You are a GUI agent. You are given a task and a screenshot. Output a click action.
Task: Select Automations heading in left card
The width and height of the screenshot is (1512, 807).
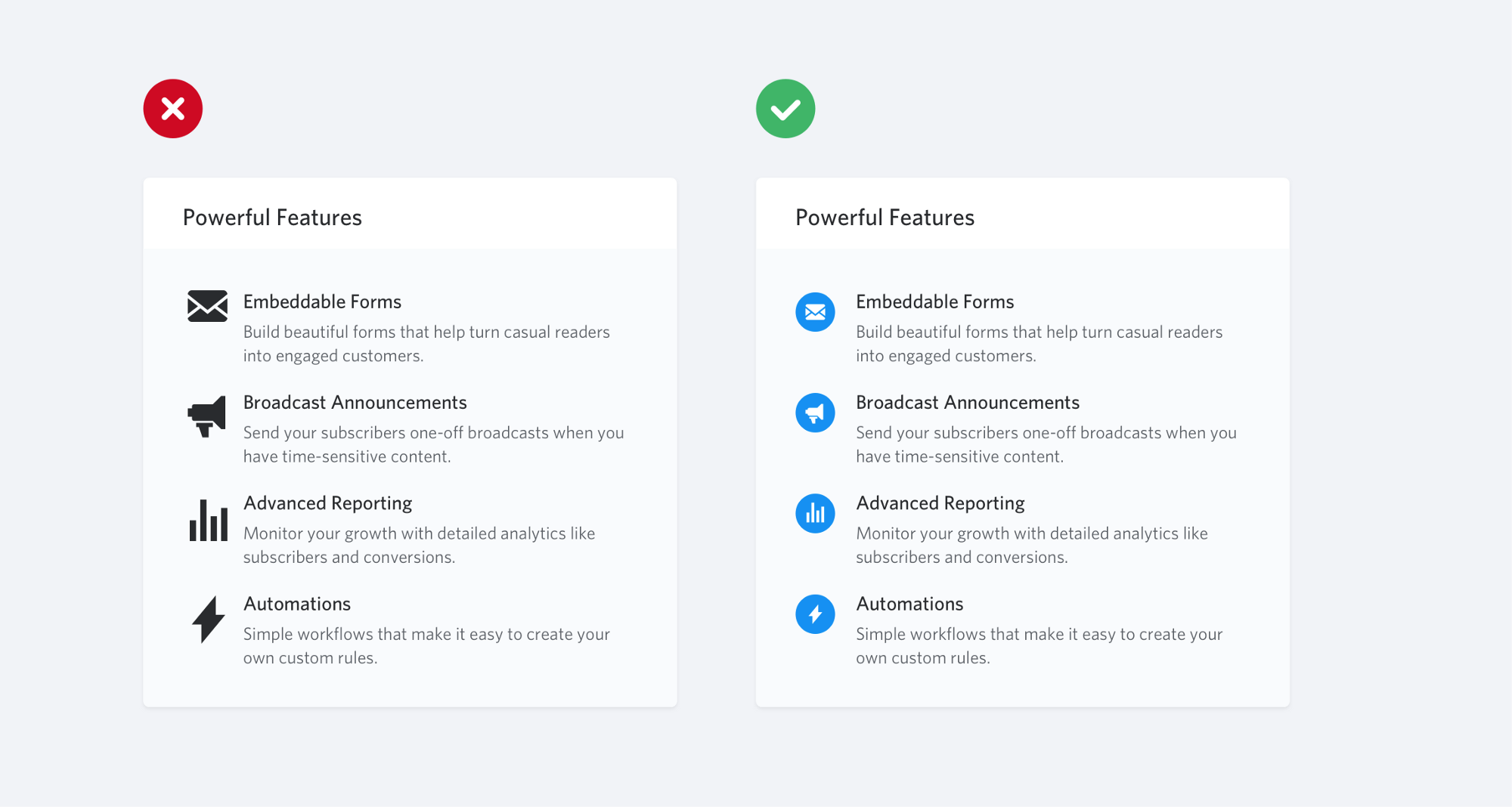(x=297, y=604)
